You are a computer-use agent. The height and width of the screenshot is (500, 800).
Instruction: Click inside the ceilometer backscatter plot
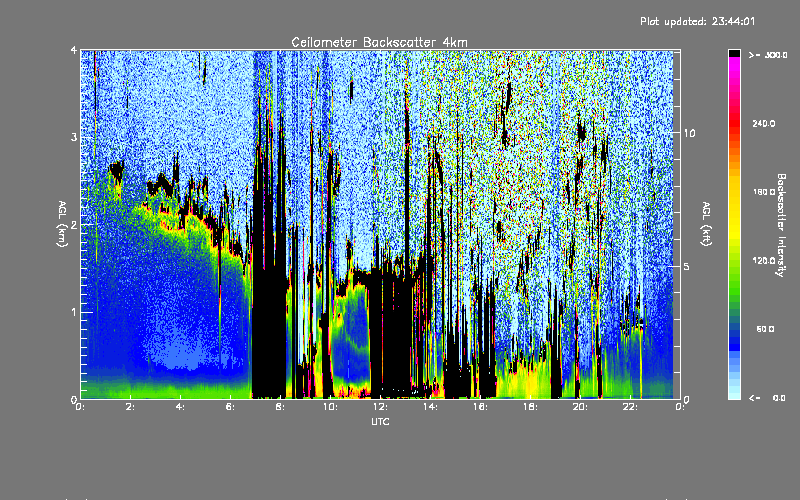(x=380, y=224)
